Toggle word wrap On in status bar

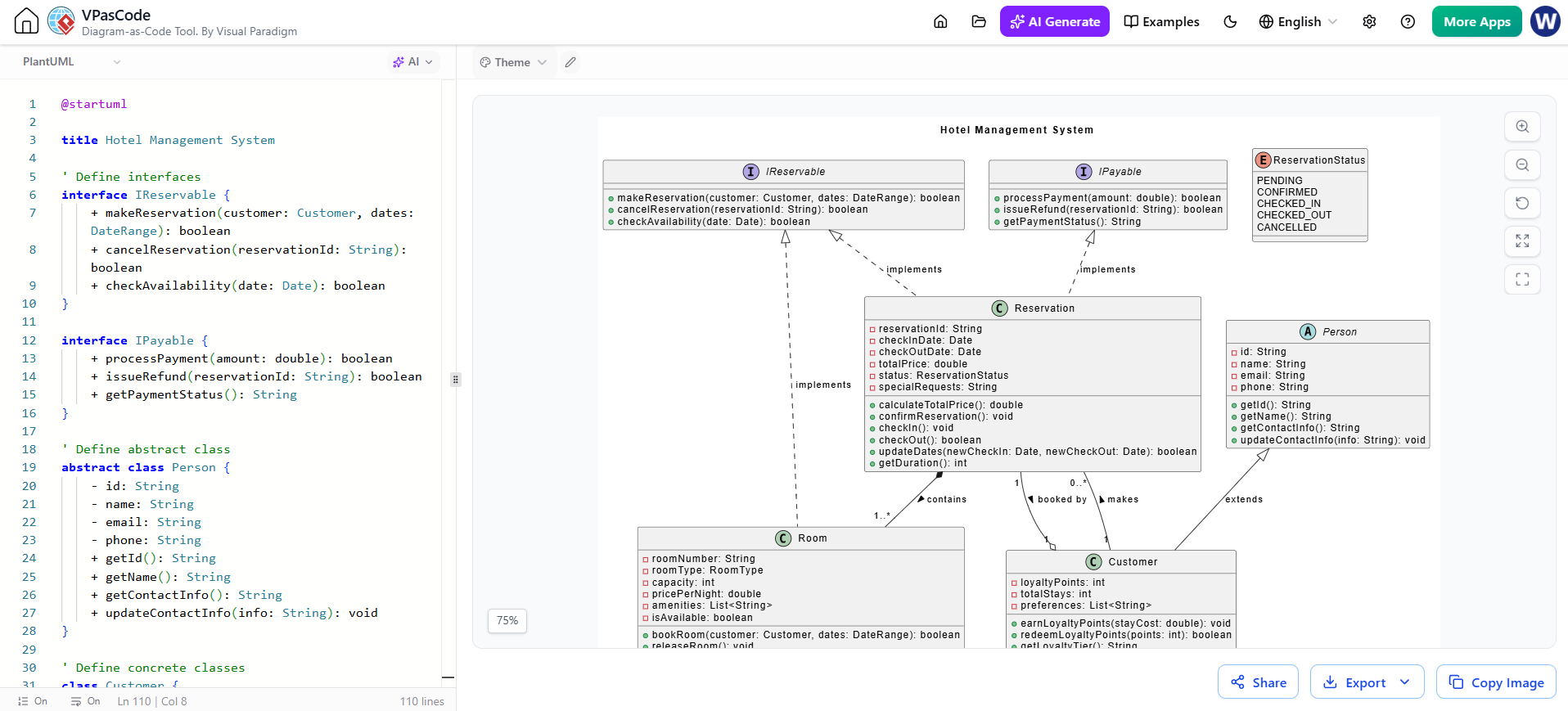pyautogui.click(x=85, y=701)
